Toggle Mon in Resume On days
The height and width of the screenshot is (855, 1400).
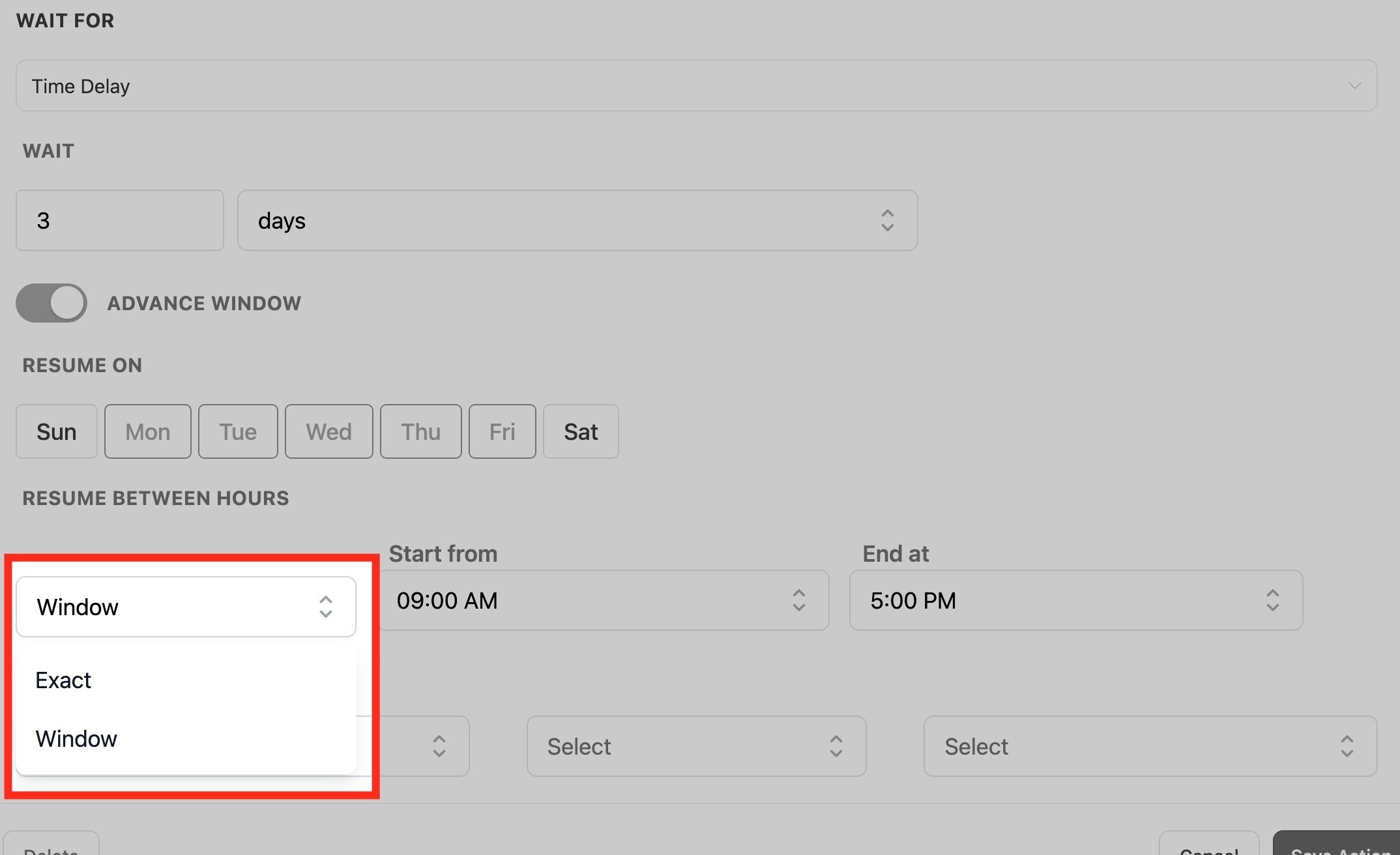[x=148, y=431]
